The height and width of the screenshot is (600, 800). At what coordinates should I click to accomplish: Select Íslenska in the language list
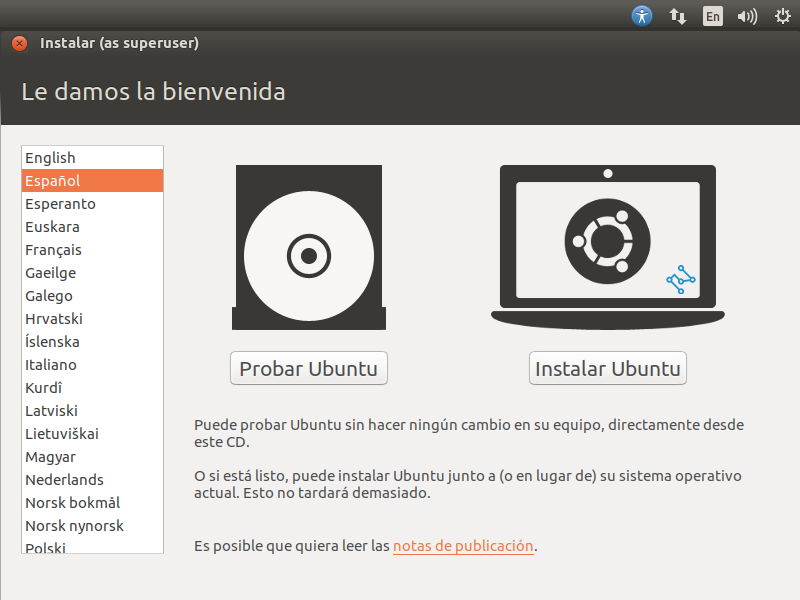click(92, 341)
